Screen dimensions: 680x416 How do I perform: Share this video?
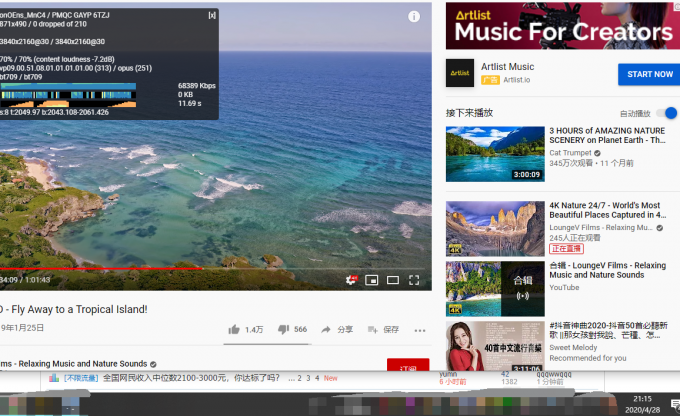338,329
